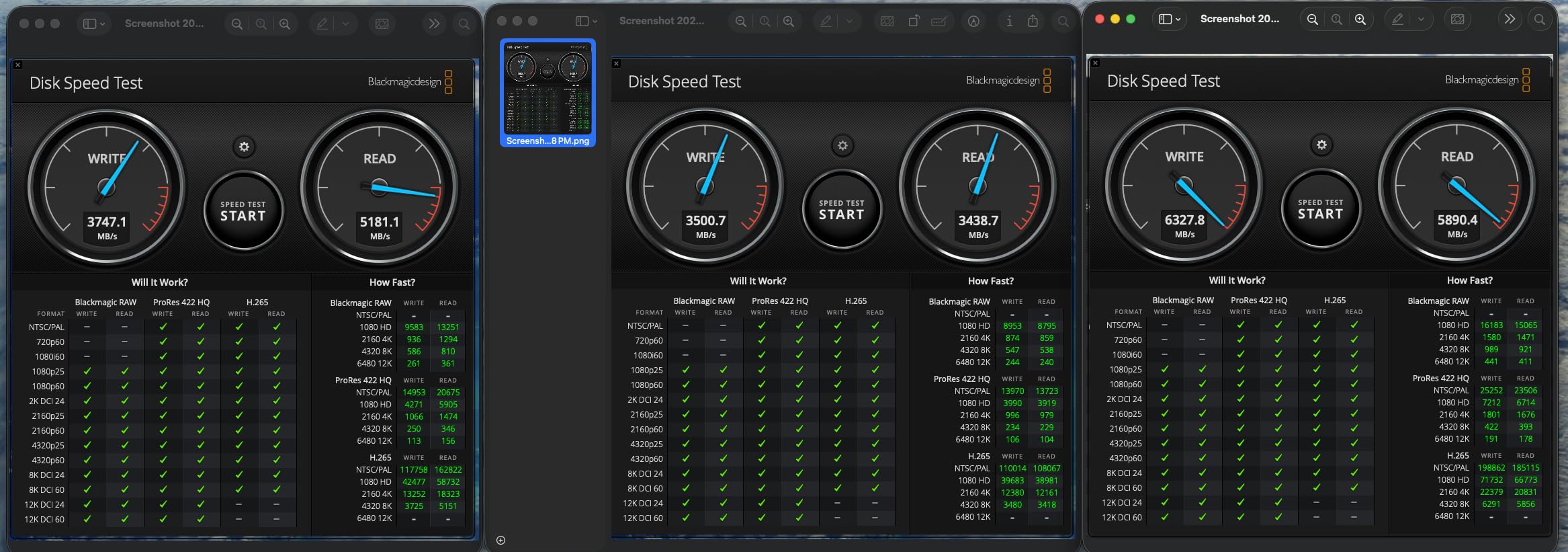Image resolution: width=1568 pixels, height=552 pixels.
Task: Click markup pen in 3747.1 MB/s window
Action: point(322,24)
